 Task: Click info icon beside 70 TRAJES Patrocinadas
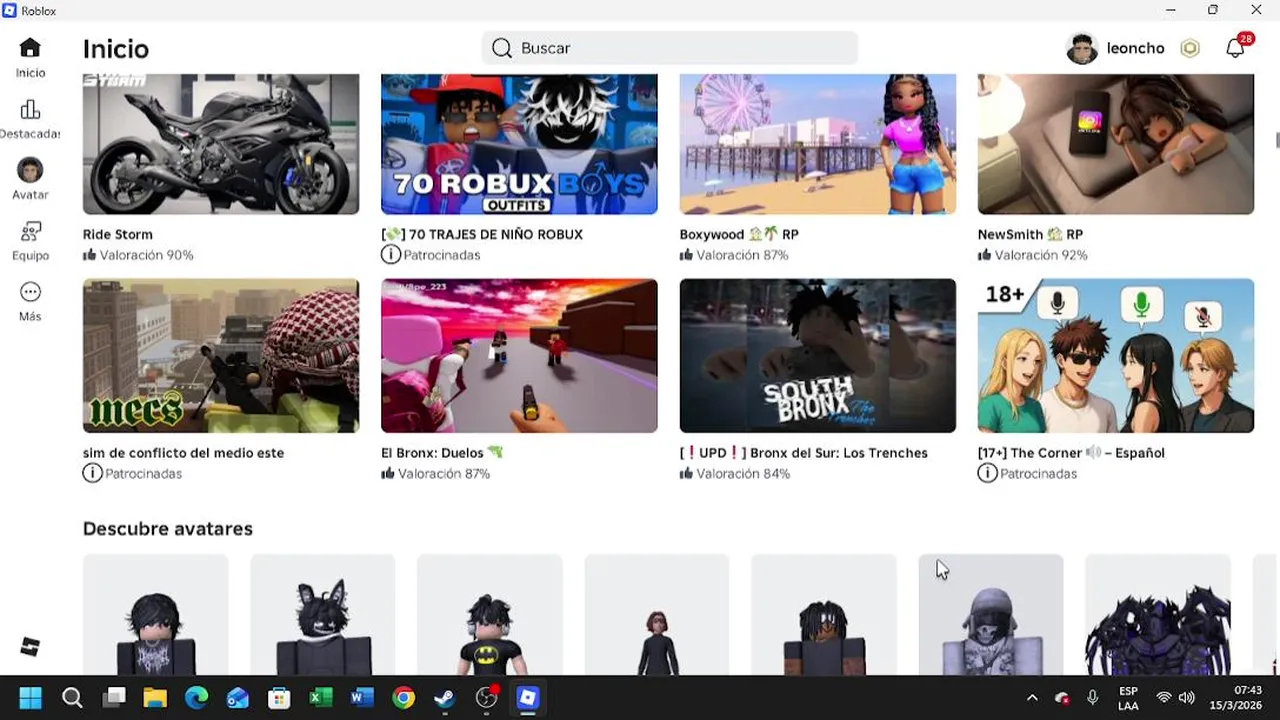[390, 255]
